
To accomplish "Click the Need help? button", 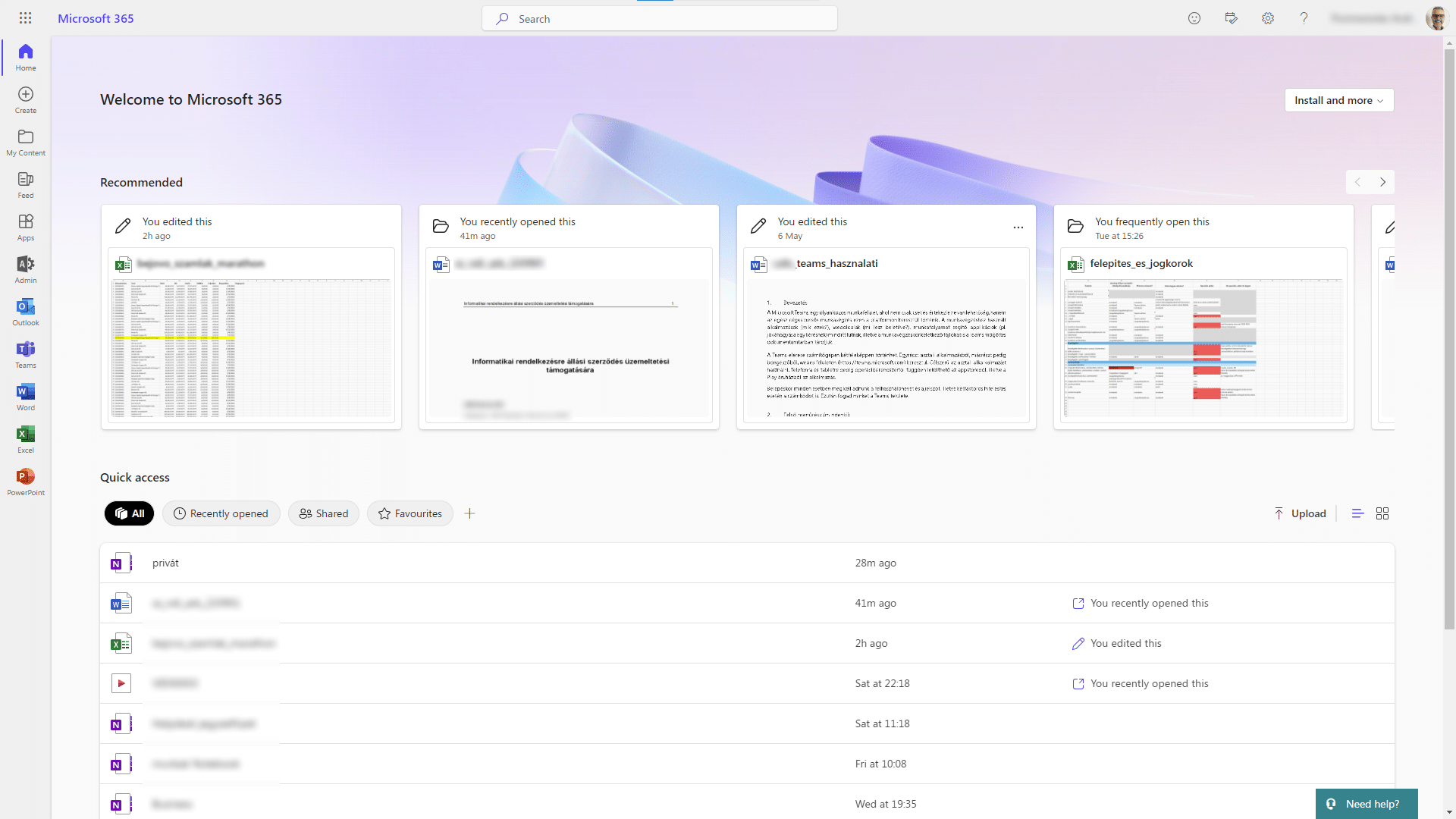I will tap(1365, 804).
